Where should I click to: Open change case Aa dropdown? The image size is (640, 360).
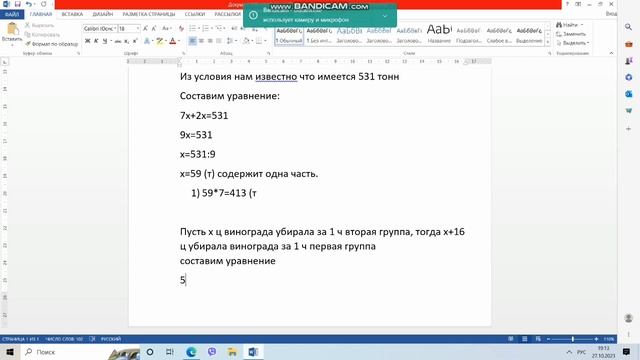[166, 29]
